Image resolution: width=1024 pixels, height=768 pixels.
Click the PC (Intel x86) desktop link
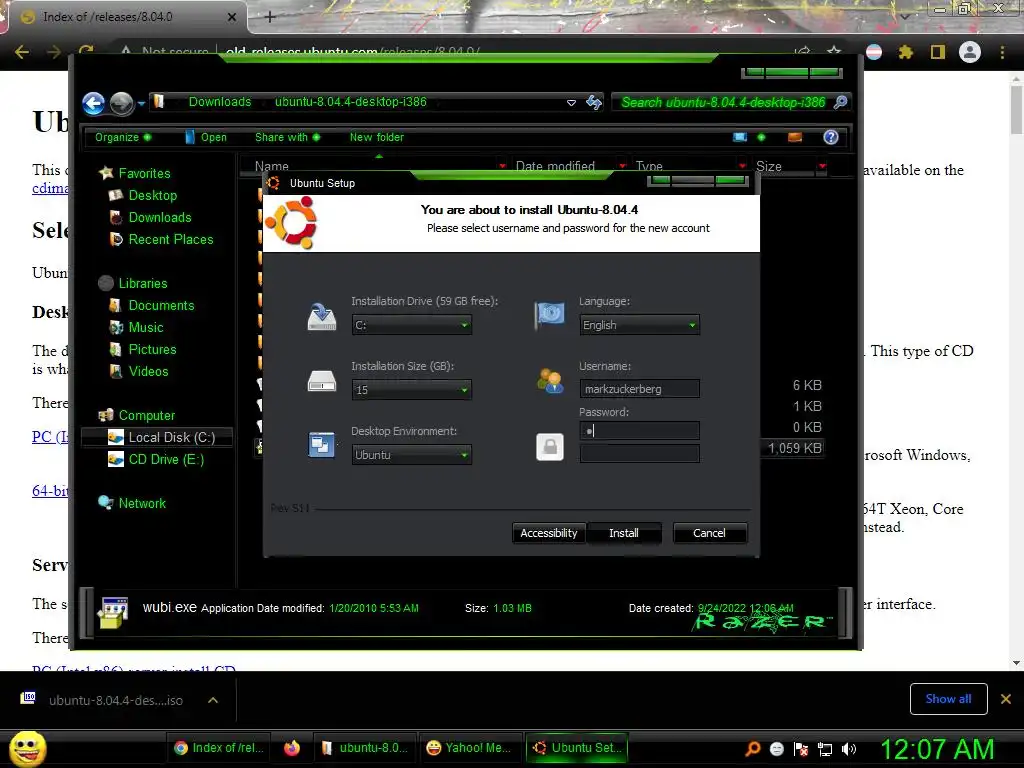pyautogui.click(x=50, y=437)
